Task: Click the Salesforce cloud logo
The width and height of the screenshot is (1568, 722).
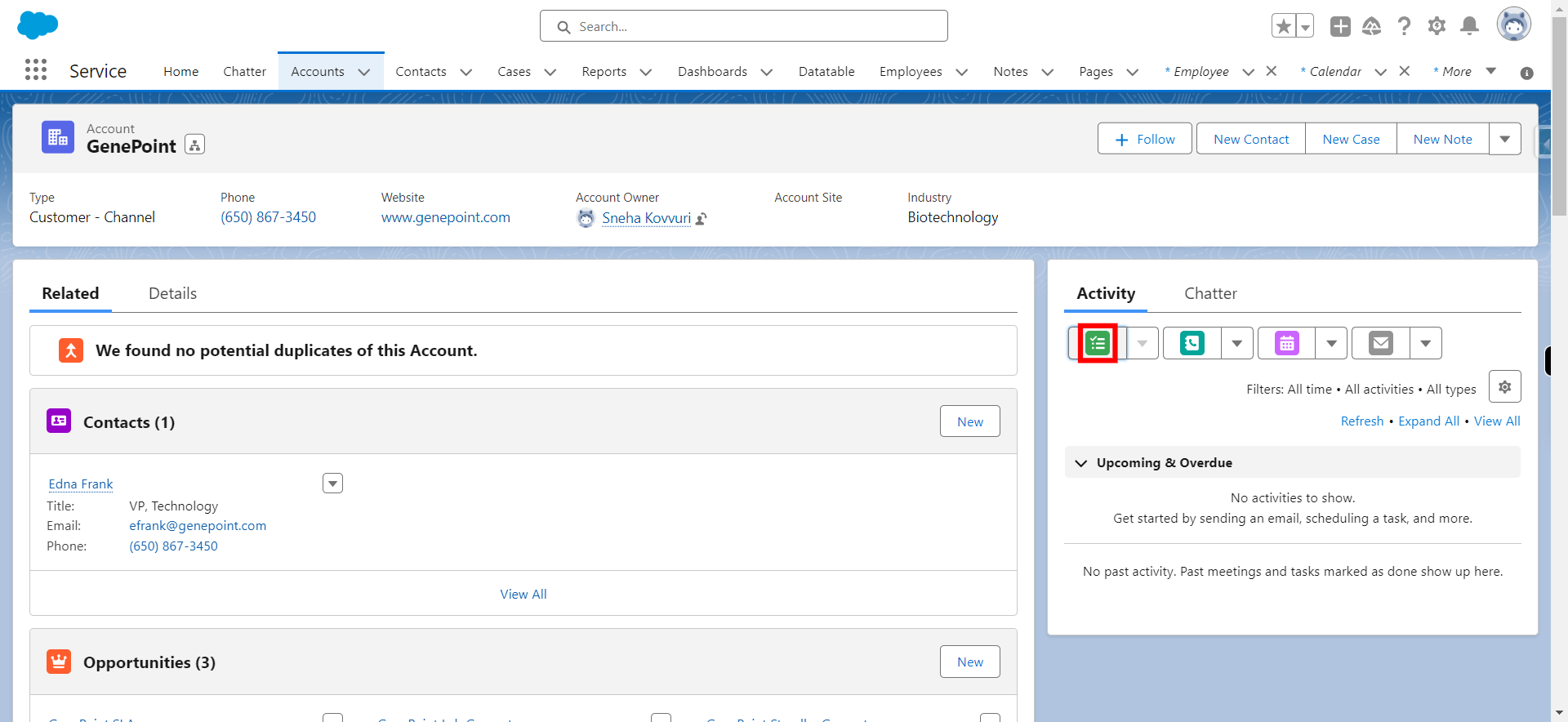Action: click(x=38, y=25)
